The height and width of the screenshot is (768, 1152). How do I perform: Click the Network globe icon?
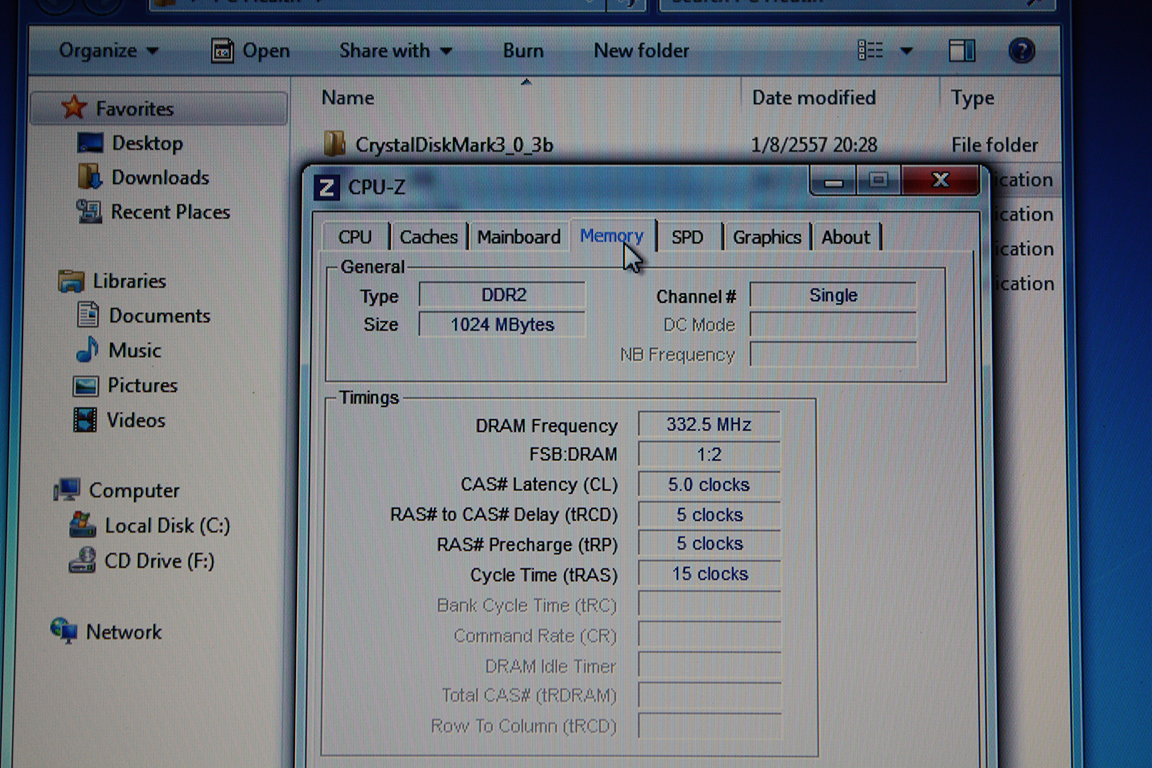tap(64, 631)
